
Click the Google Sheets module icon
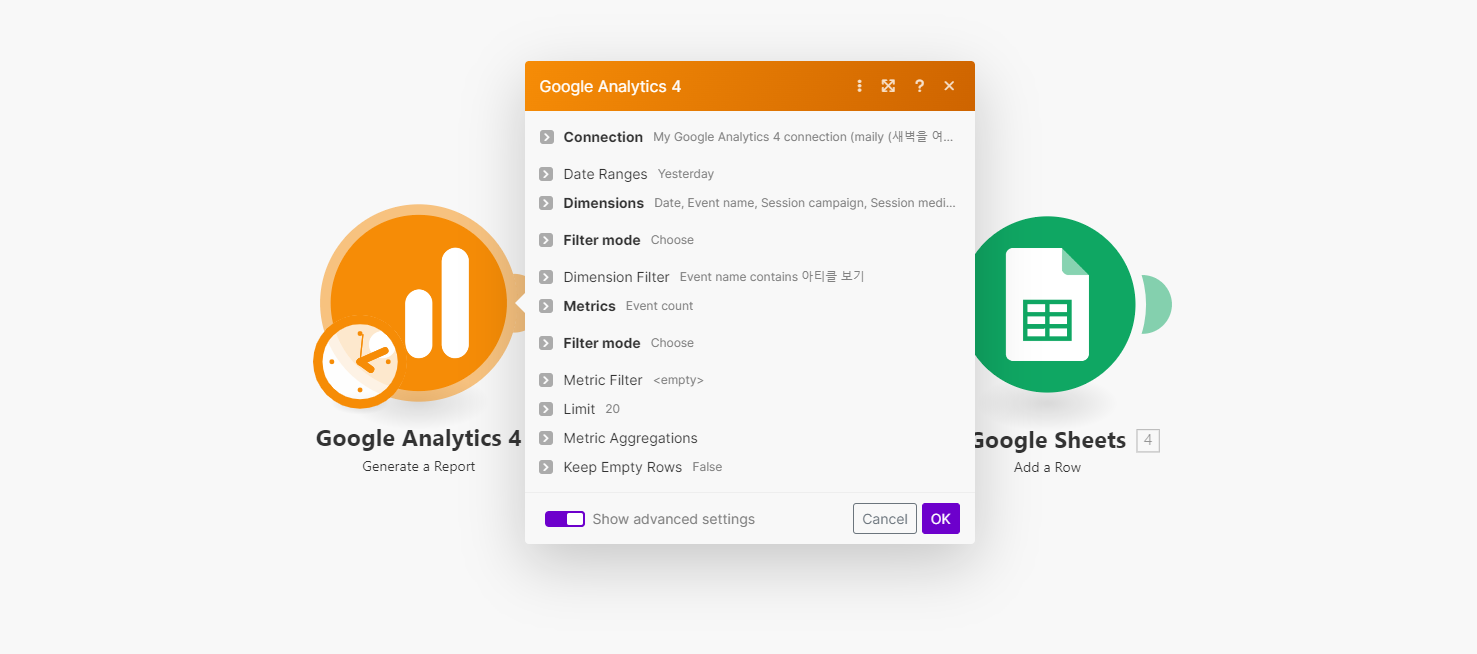coord(1047,304)
